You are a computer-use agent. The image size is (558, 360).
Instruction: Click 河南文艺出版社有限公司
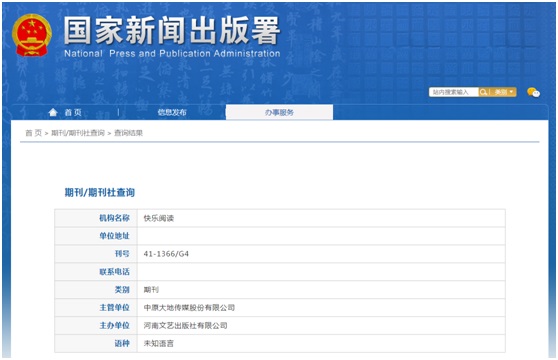click(185, 325)
